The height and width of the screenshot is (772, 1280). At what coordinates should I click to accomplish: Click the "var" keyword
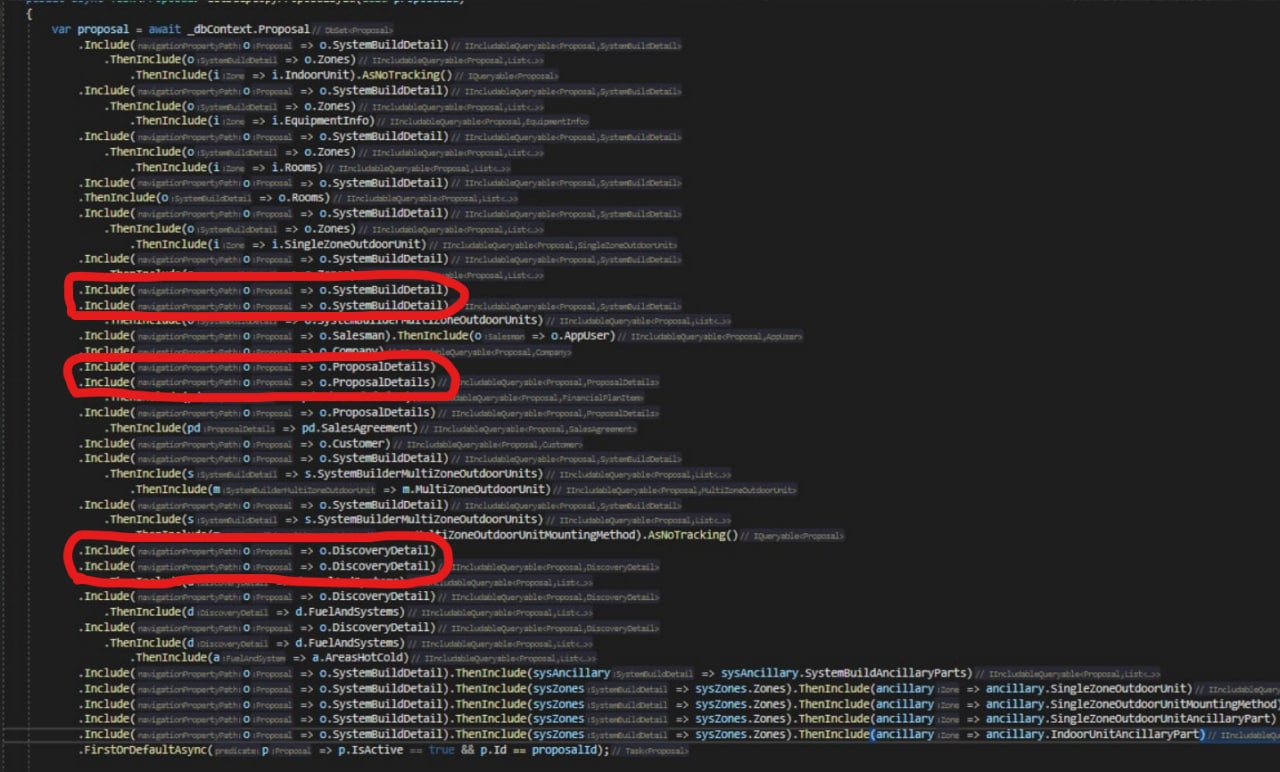pos(61,29)
